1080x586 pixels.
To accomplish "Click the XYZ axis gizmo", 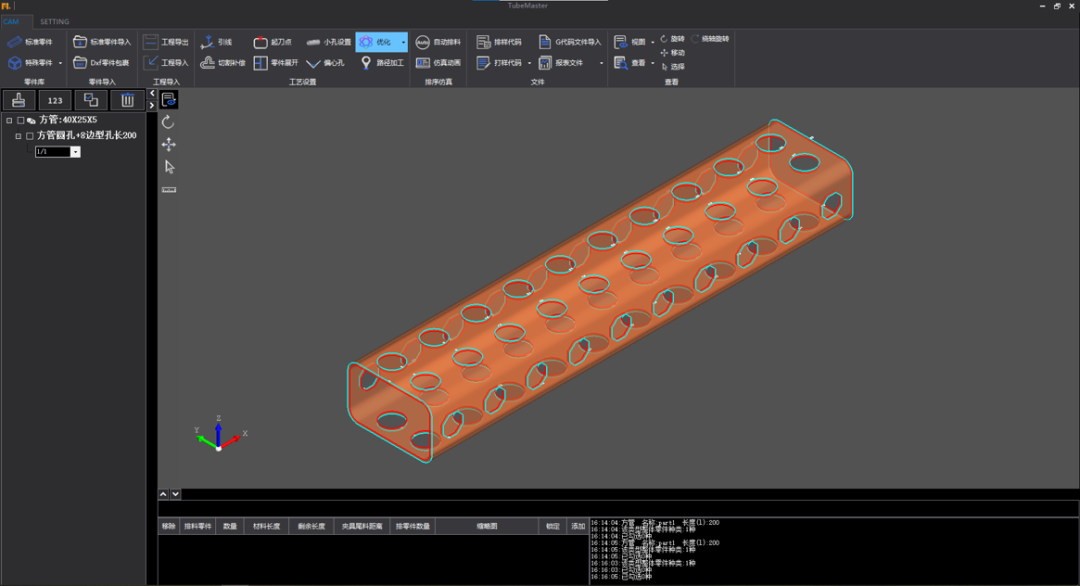I will point(220,434).
